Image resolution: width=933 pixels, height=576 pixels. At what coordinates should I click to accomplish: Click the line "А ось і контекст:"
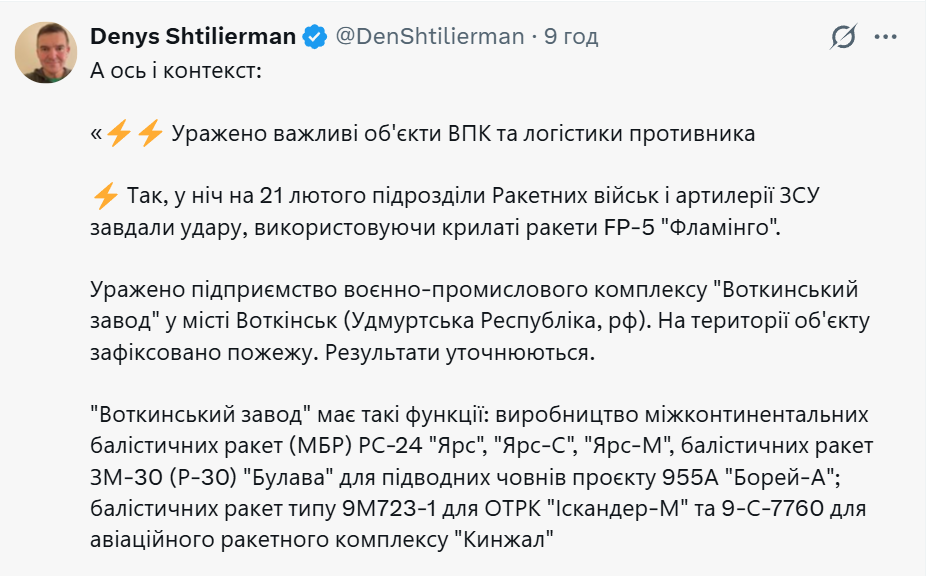pyautogui.click(x=175, y=72)
